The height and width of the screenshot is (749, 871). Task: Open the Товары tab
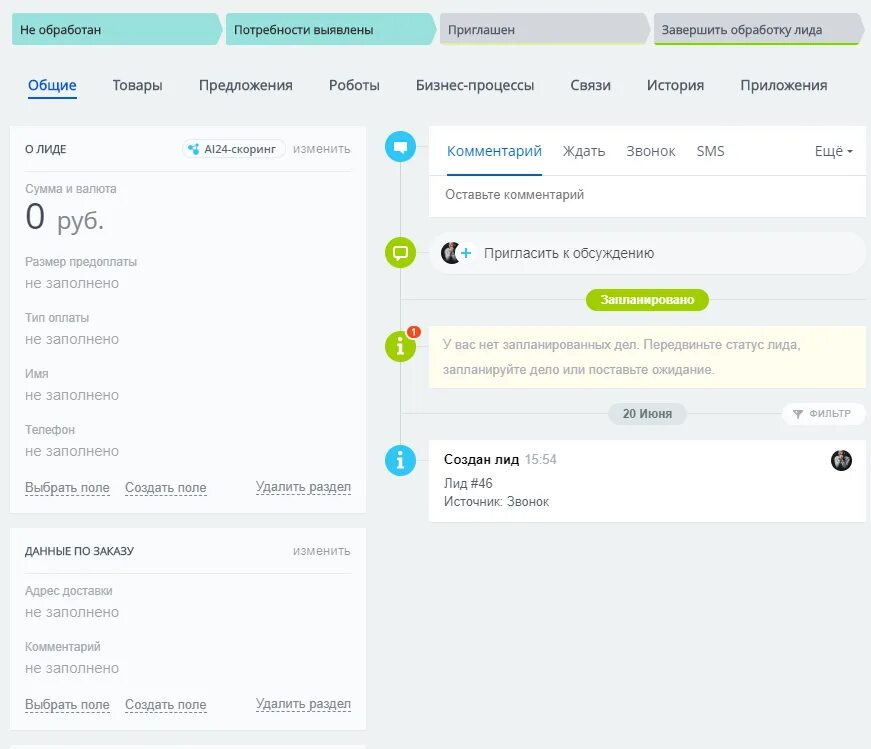pos(137,86)
